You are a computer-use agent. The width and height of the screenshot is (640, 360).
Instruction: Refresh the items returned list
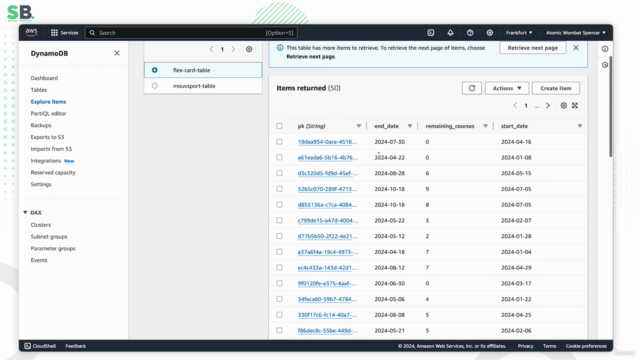pyautogui.click(x=472, y=88)
